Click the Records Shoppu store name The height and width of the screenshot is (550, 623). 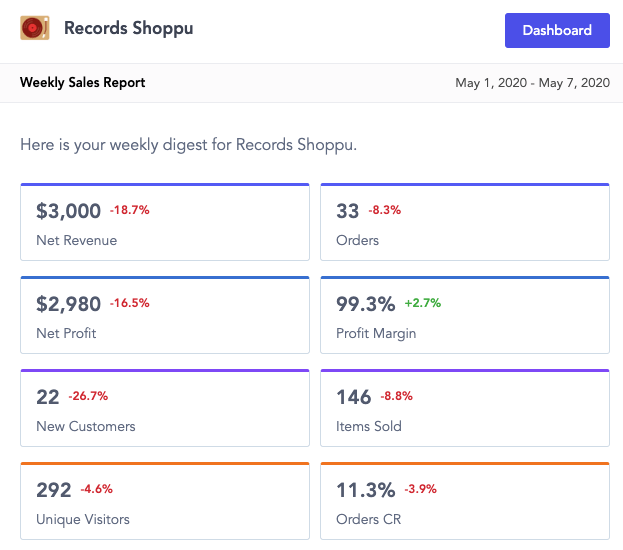(128, 28)
